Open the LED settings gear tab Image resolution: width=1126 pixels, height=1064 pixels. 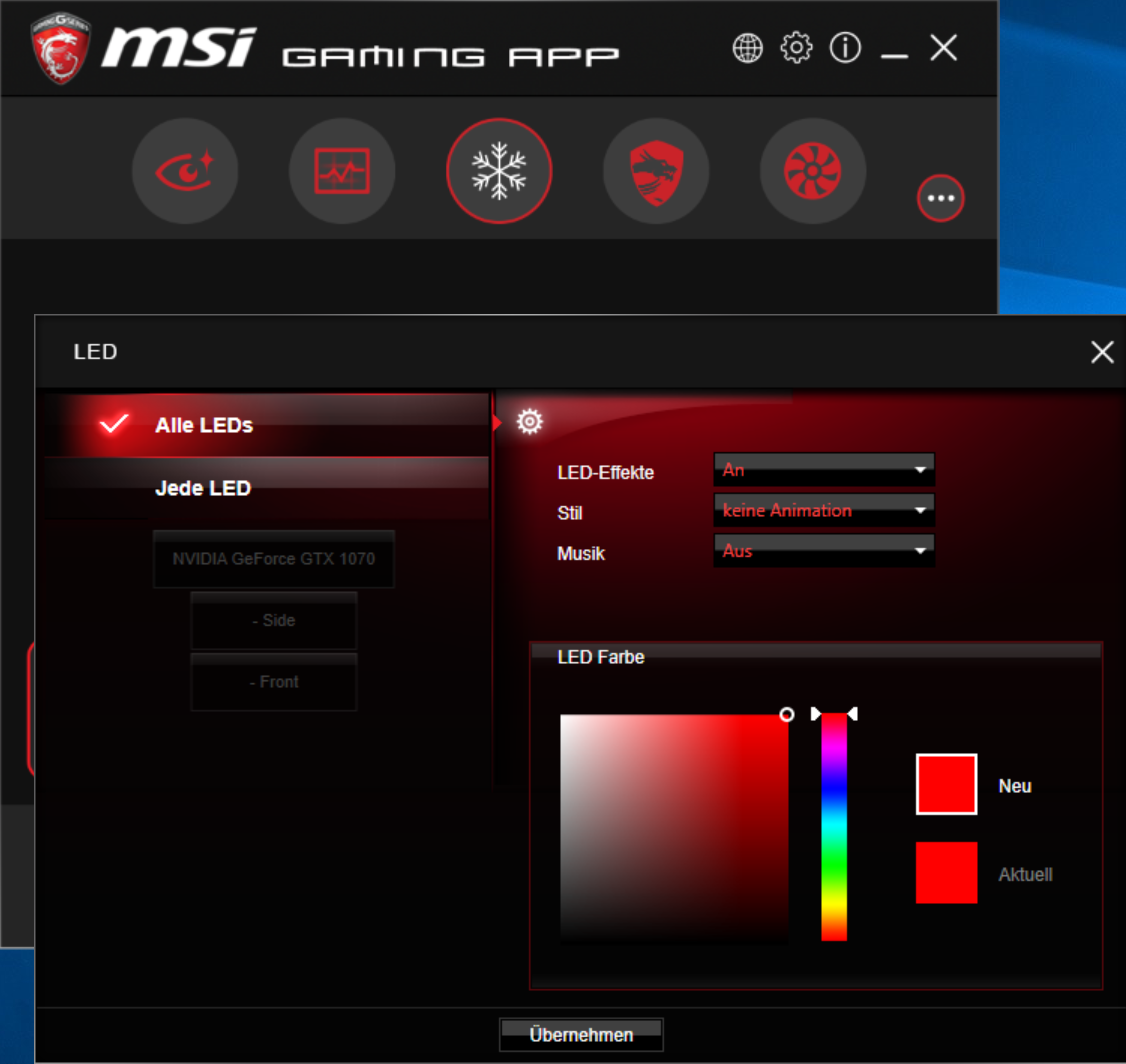click(x=529, y=421)
